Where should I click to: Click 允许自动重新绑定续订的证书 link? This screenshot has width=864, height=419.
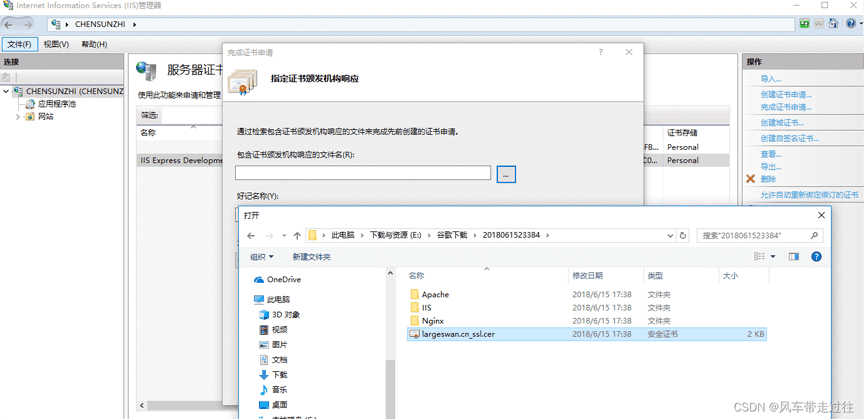click(809, 195)
